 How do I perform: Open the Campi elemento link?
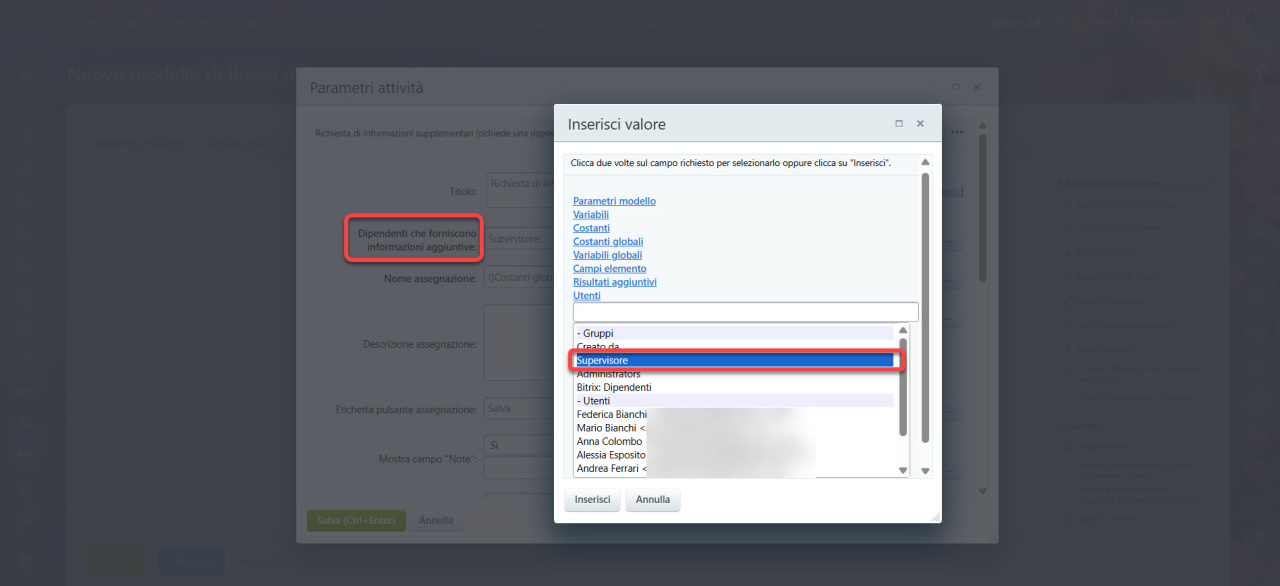click(609, 269)
